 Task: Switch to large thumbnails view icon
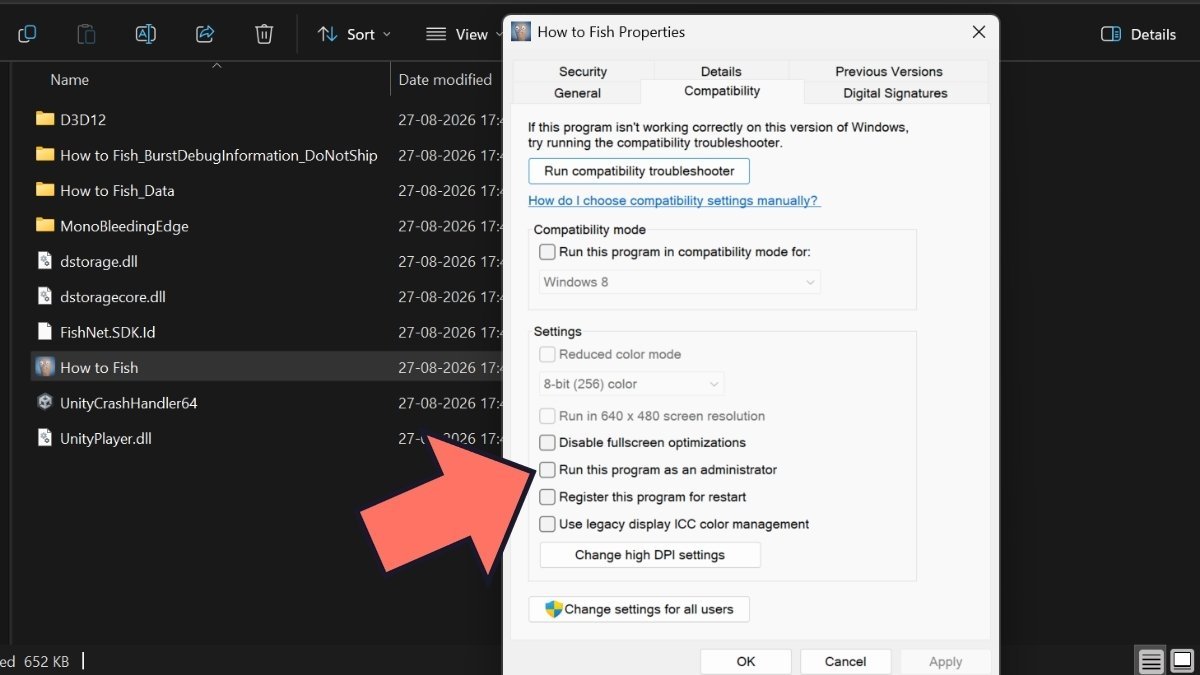pos(1182,661)
